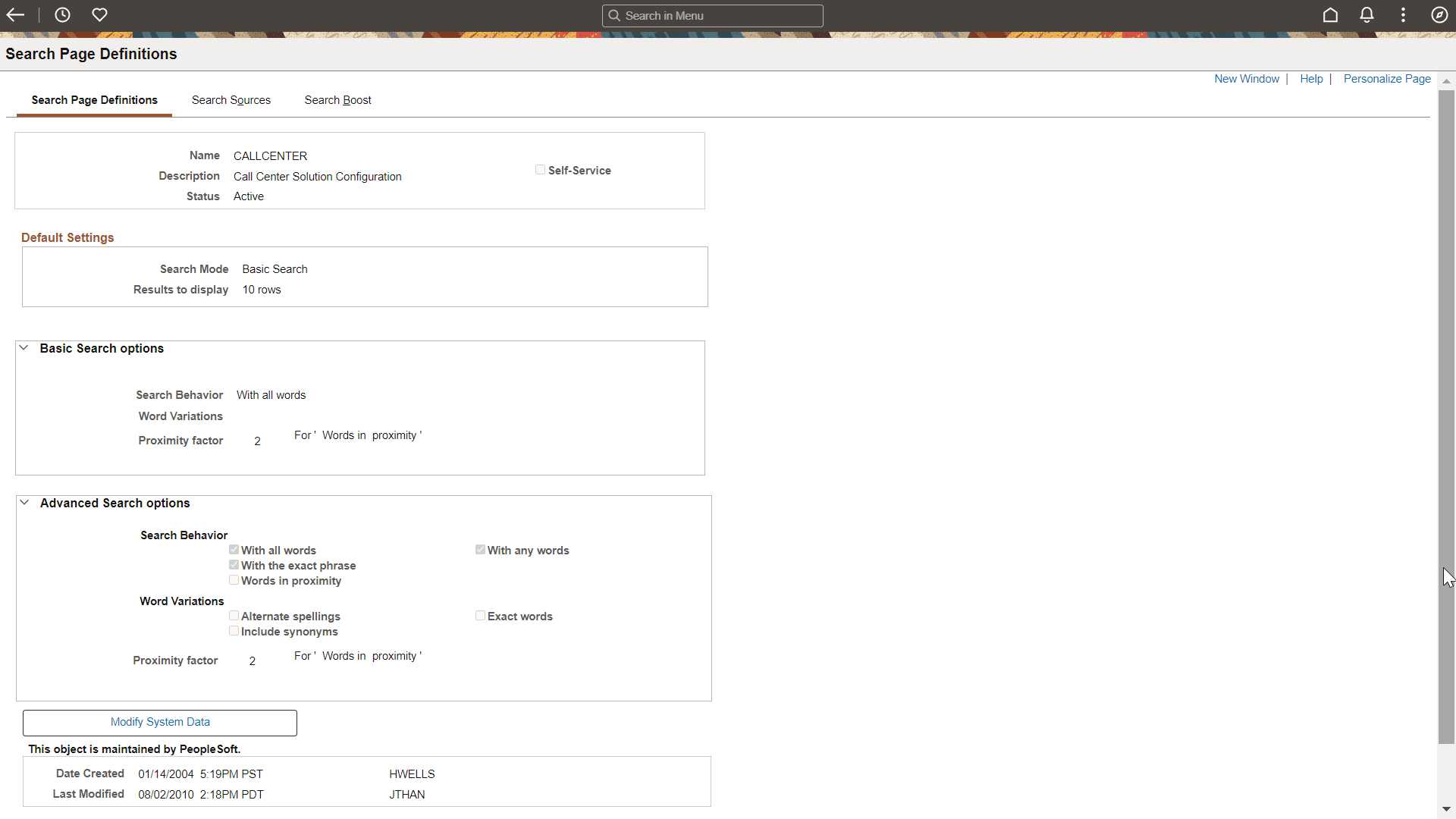1456x819 pixels.
Task: Open the Recent Places history icon
Action: pos(62,14)
